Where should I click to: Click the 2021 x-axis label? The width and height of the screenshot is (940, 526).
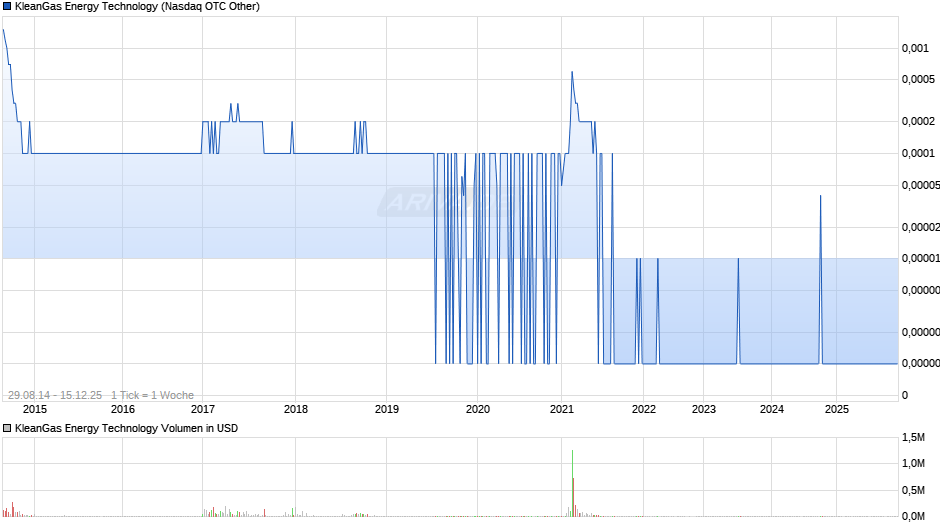(x=562, y=409)
